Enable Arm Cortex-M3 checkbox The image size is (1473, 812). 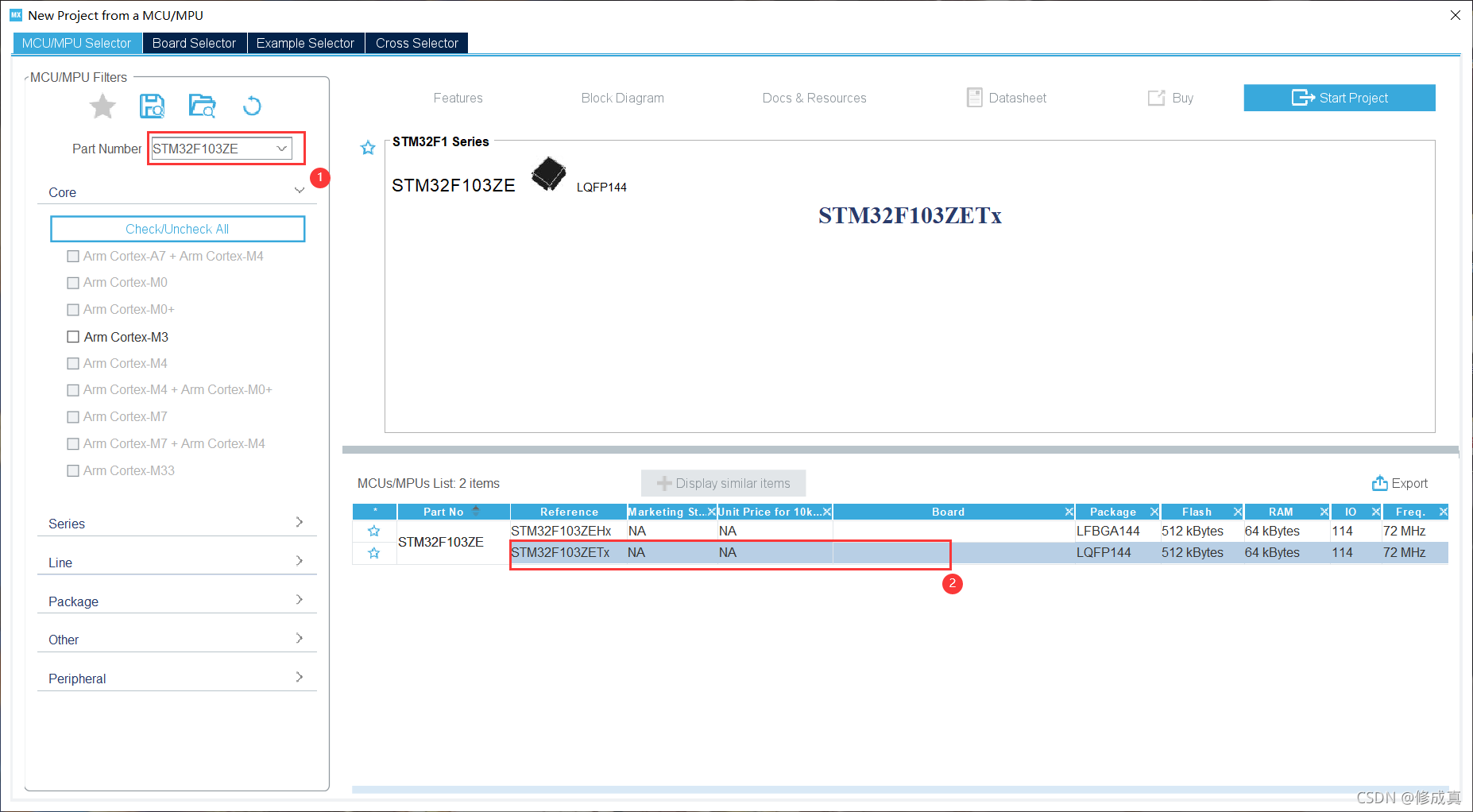click(73, 337)
